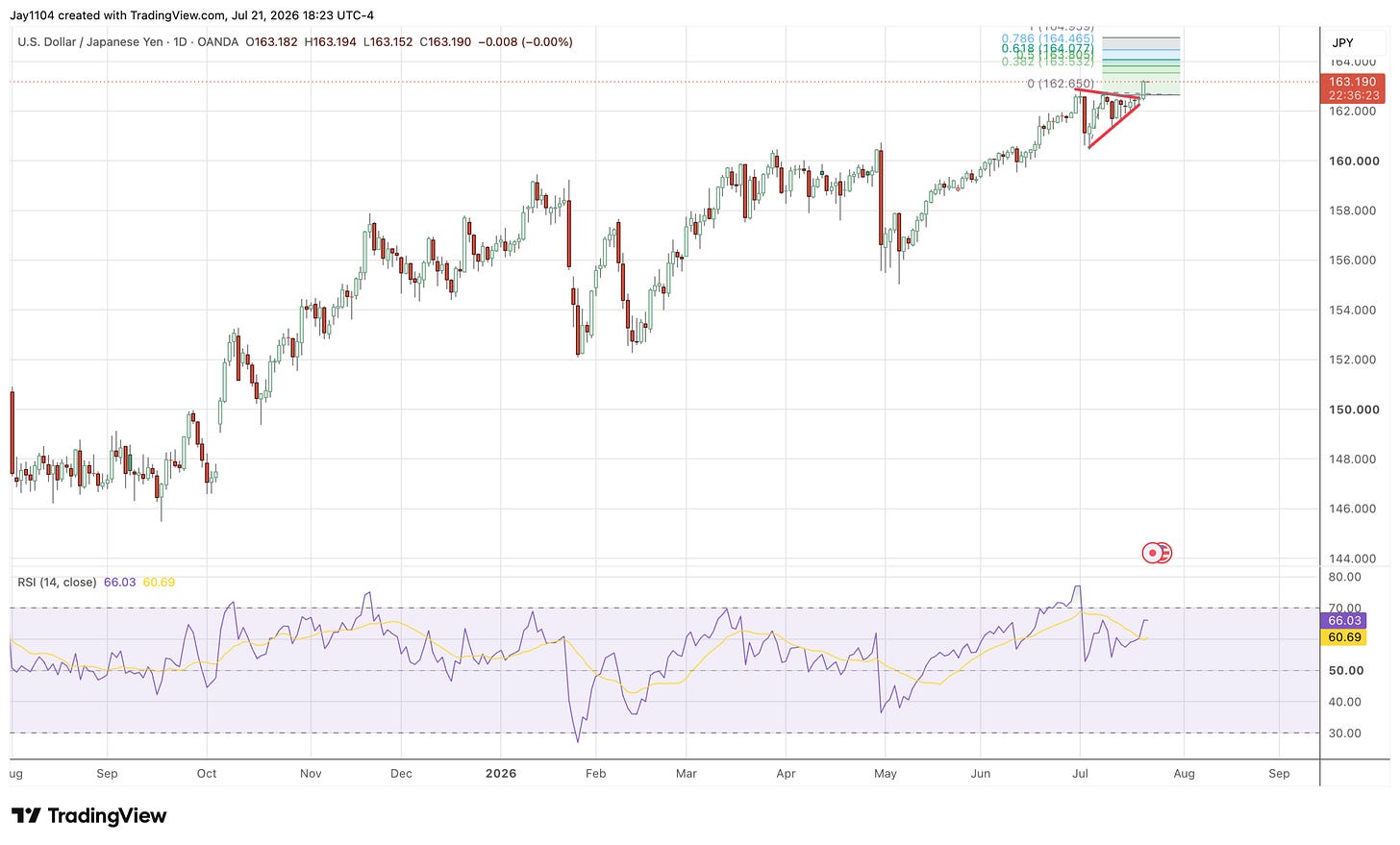Select the RSI (14, close) indicator legend
The width and height of the screenshot is (1400, 845).
[57, 583]
